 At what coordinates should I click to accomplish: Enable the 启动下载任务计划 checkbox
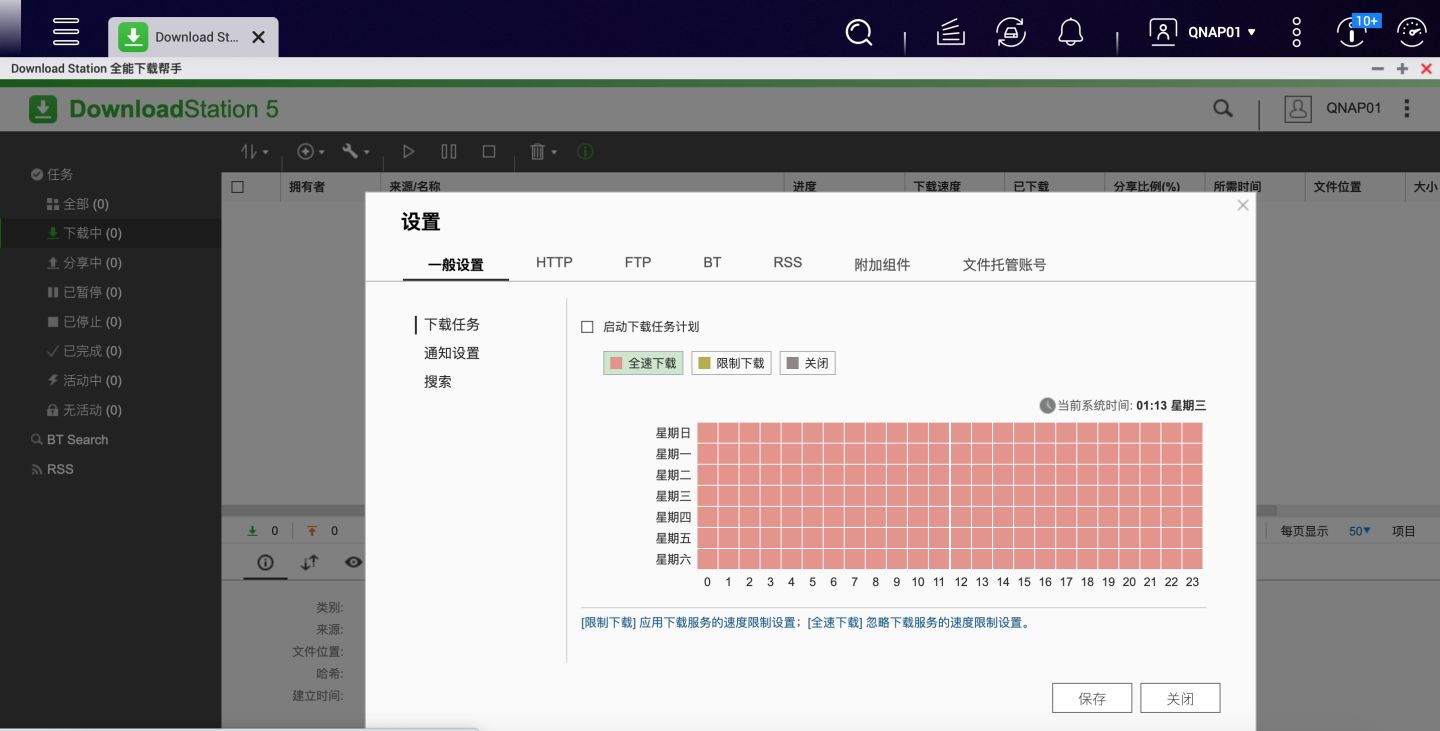[587, 326]
